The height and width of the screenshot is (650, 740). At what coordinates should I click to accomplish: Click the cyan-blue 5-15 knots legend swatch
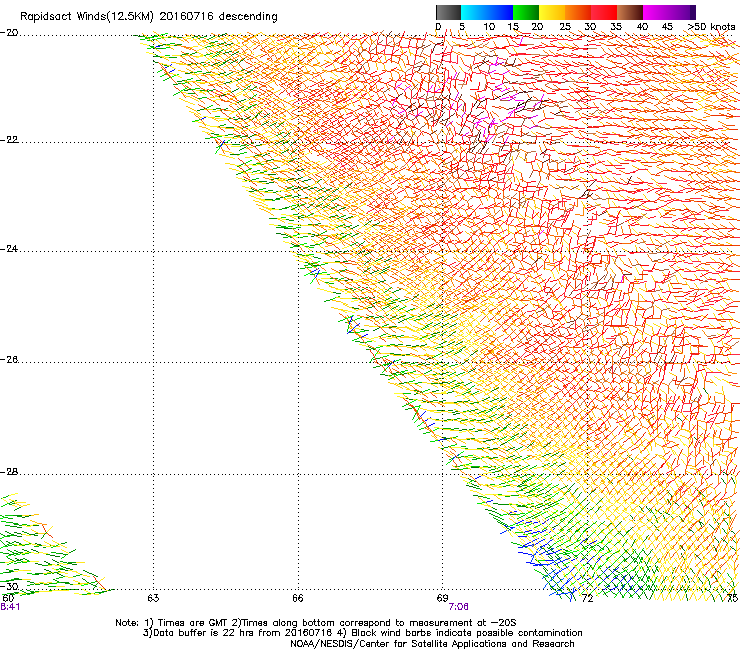(487, 12)
